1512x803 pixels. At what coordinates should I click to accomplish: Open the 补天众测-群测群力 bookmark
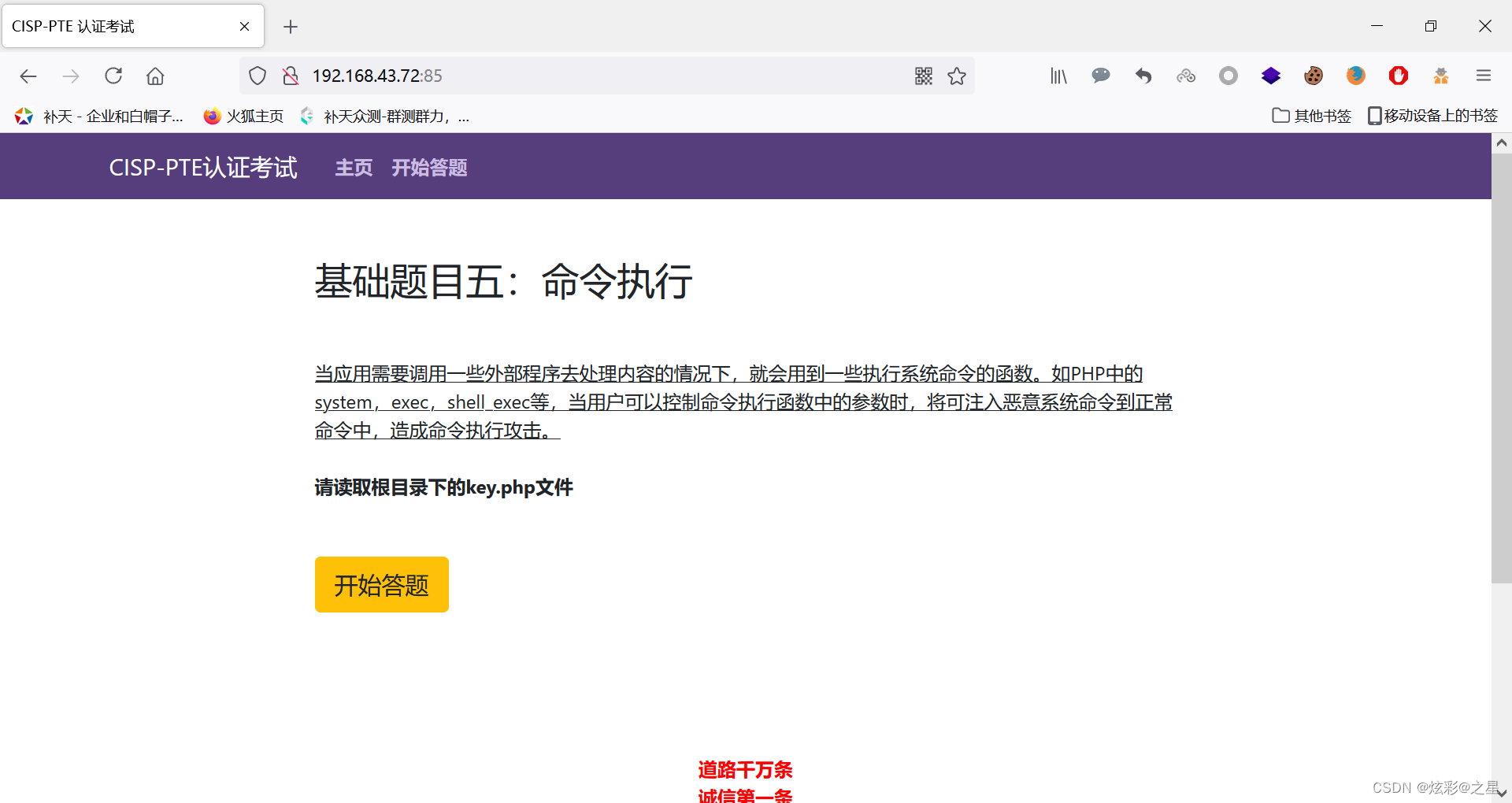385,117
